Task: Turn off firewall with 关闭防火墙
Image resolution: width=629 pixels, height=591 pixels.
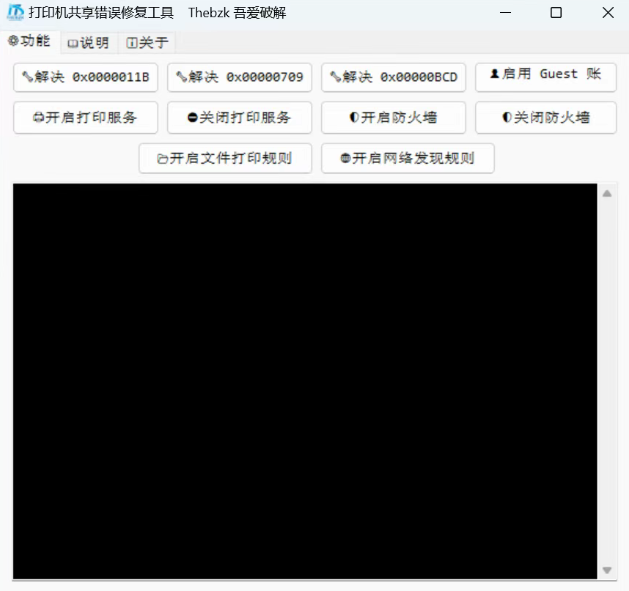Action: click(546, 118)
